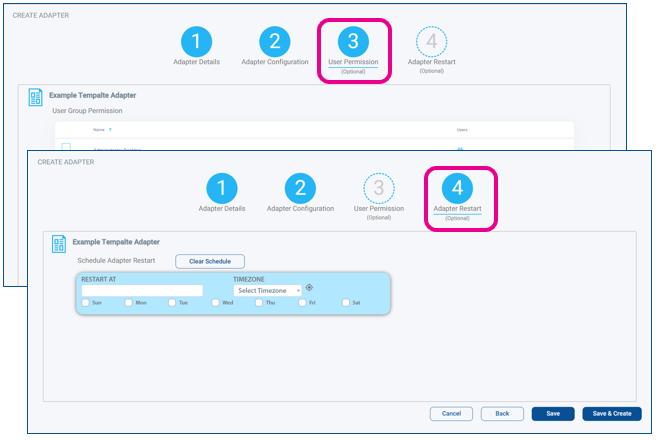Image resolution: width=656 pixels, height=440 pixels.
Task: Check the Sat day checkbox
Action: pos(346,302)
